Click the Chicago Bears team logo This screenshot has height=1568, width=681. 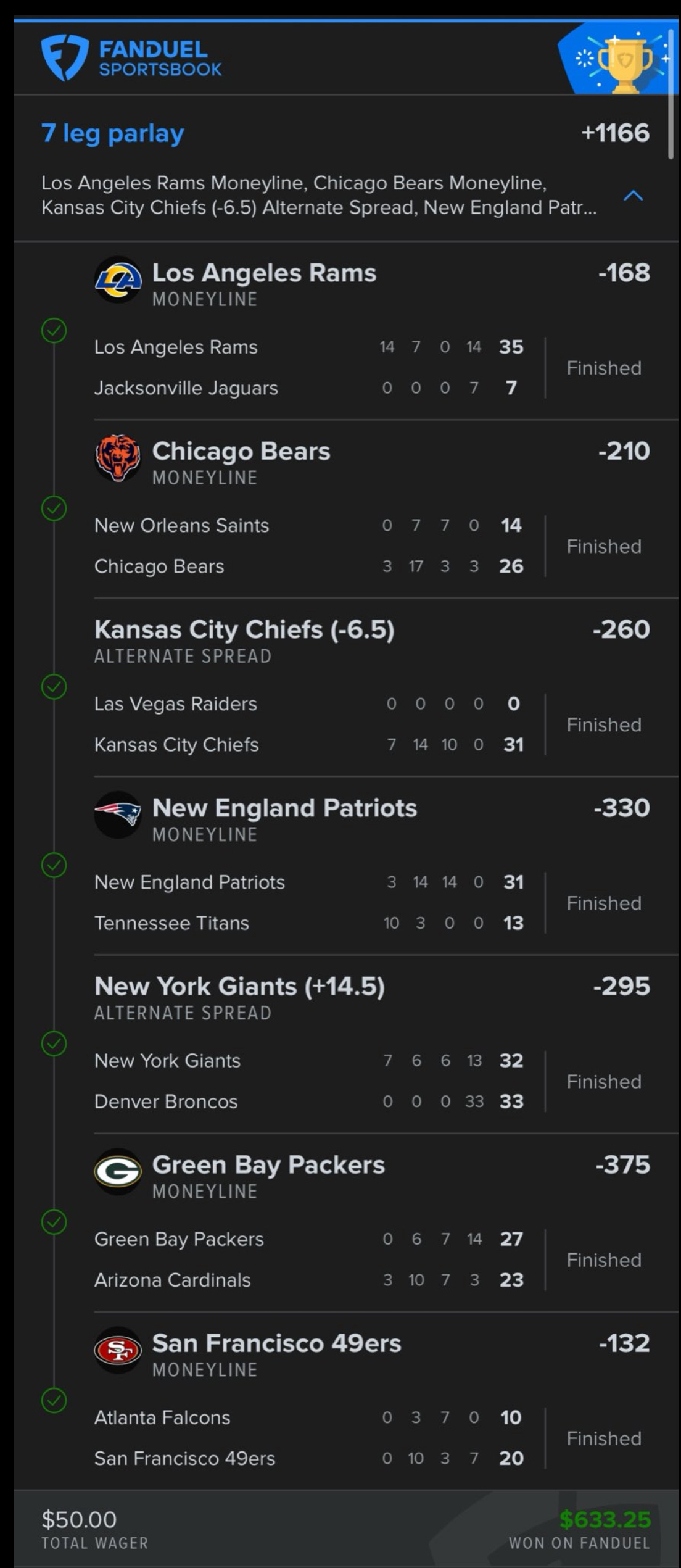point(118,458)
